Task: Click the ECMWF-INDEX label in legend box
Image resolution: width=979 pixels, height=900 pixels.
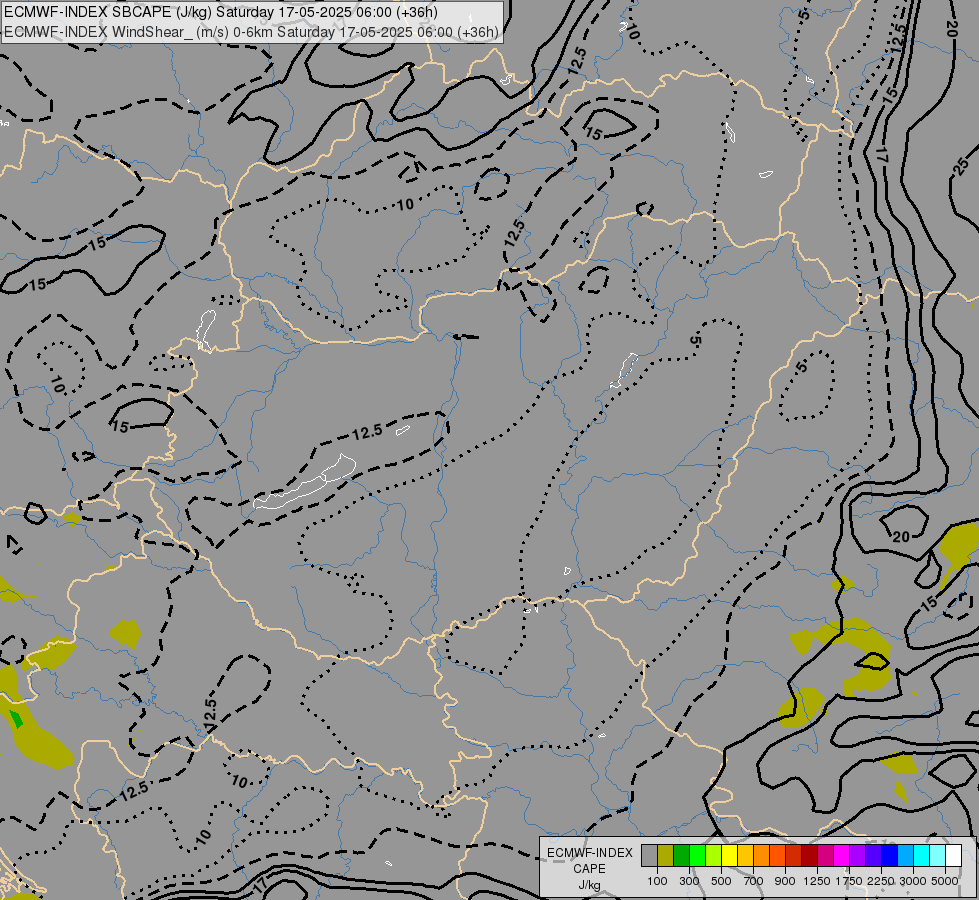Action: [x=590, y=853]
